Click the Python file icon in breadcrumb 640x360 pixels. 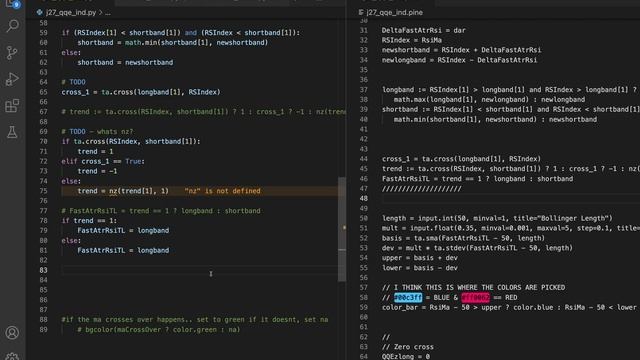pyautogui.click(x=40, y=13)
